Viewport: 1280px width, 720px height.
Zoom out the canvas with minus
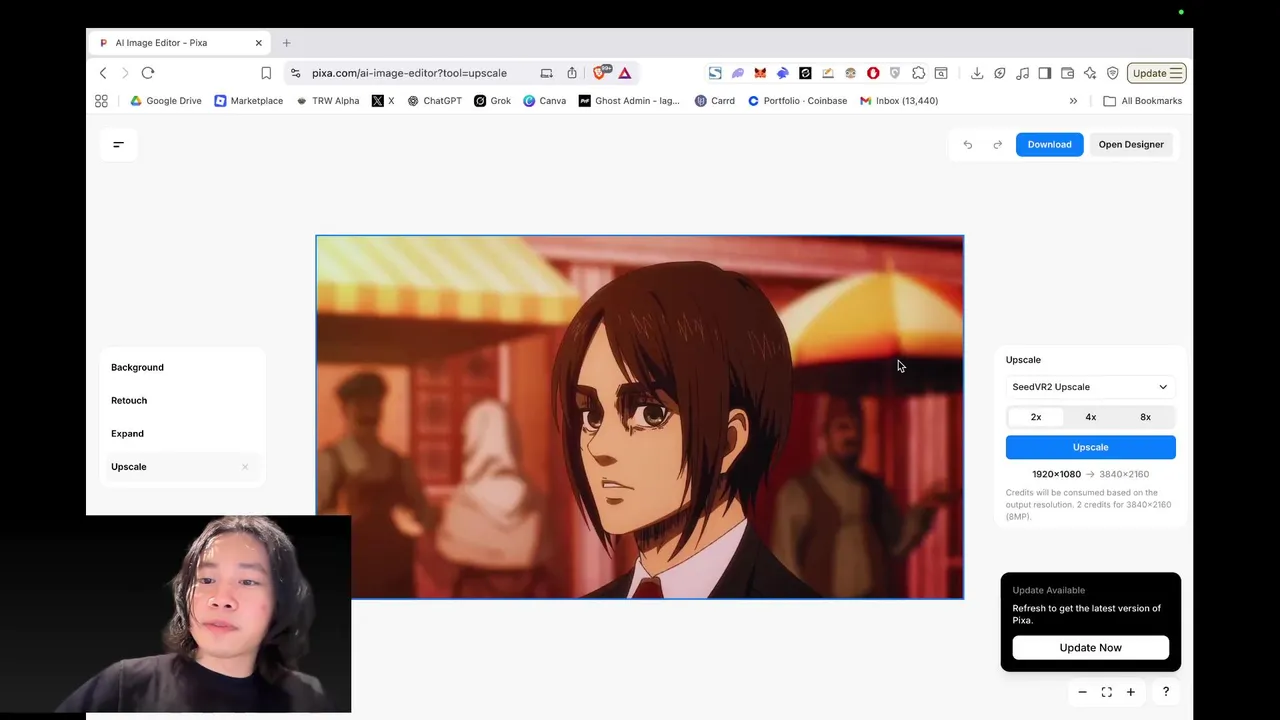(x=1082, y=692)
